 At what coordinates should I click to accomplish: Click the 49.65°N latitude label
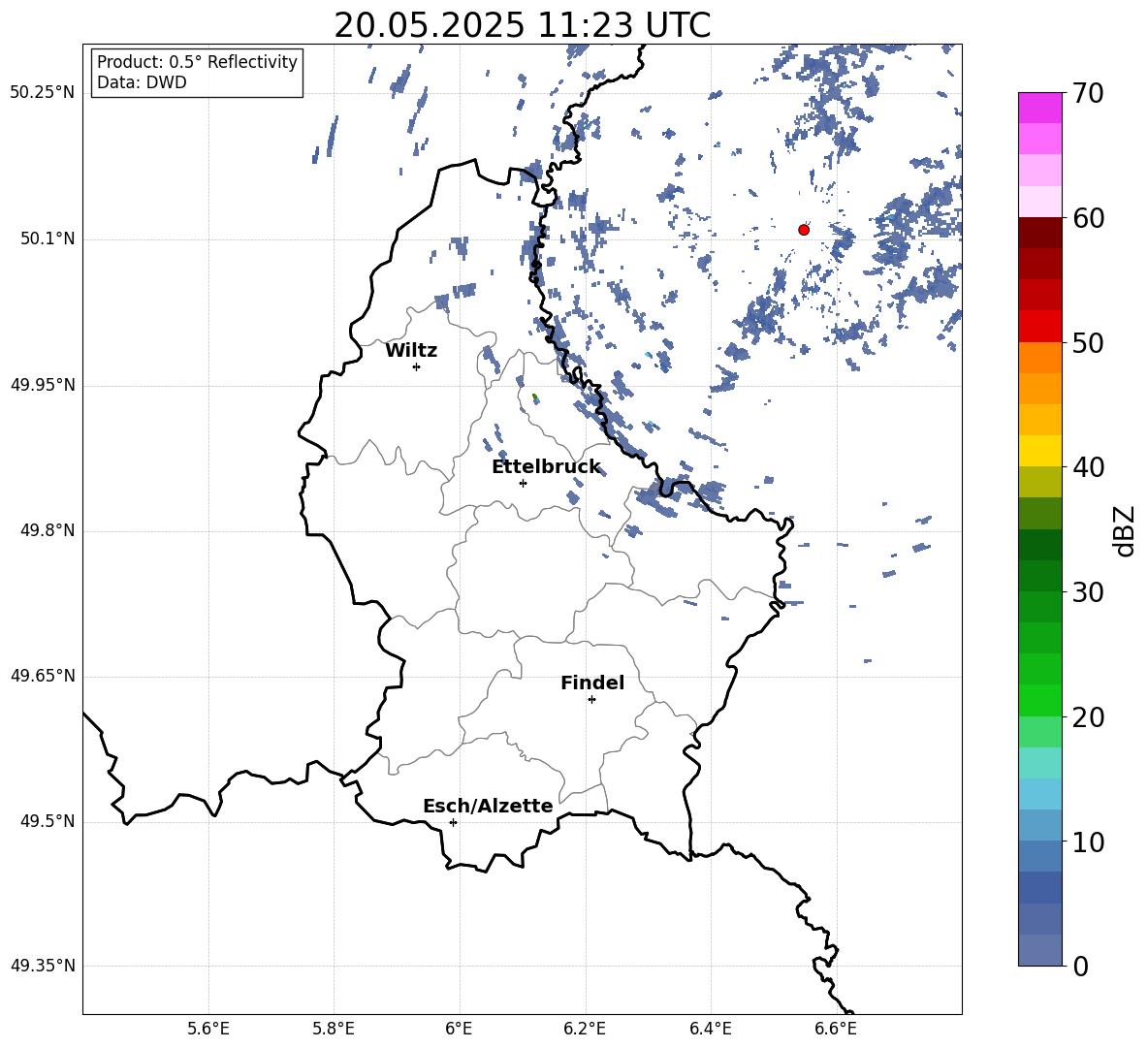43,676
